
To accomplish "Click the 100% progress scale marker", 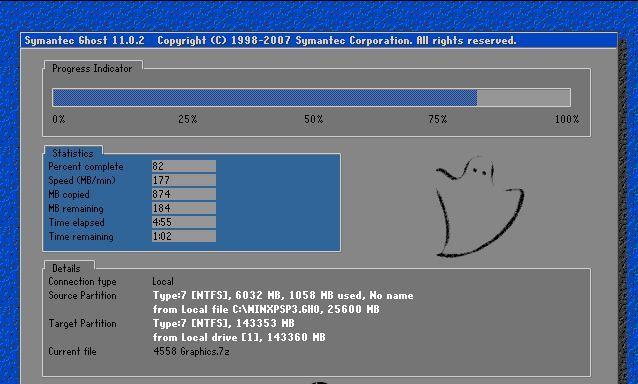I will coord(567,119).
